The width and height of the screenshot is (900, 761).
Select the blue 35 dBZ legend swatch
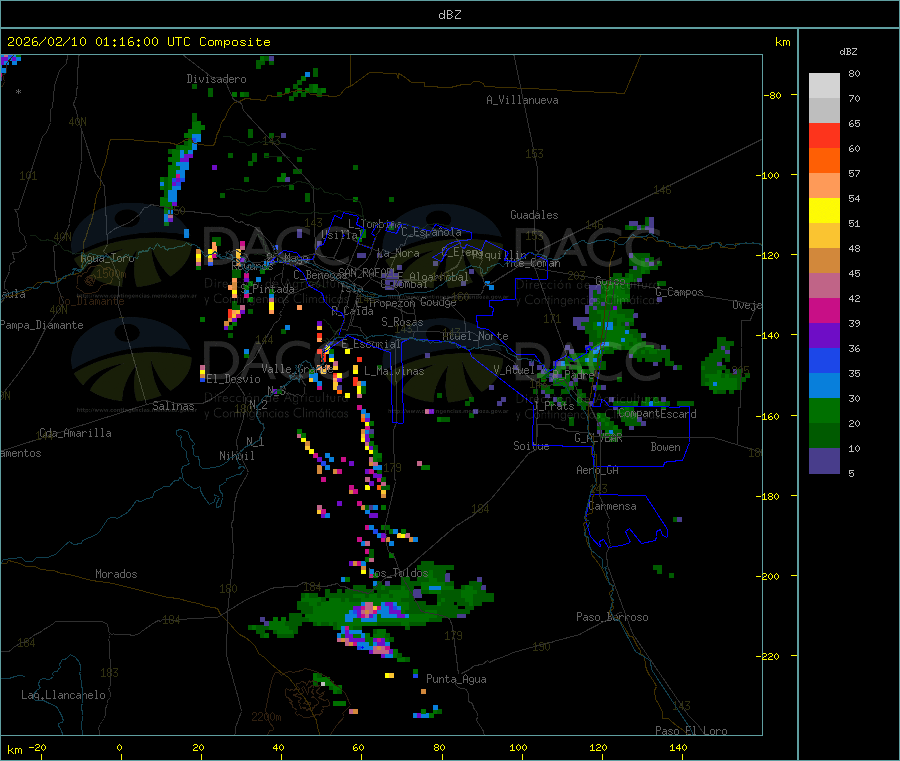coord(824,360)
